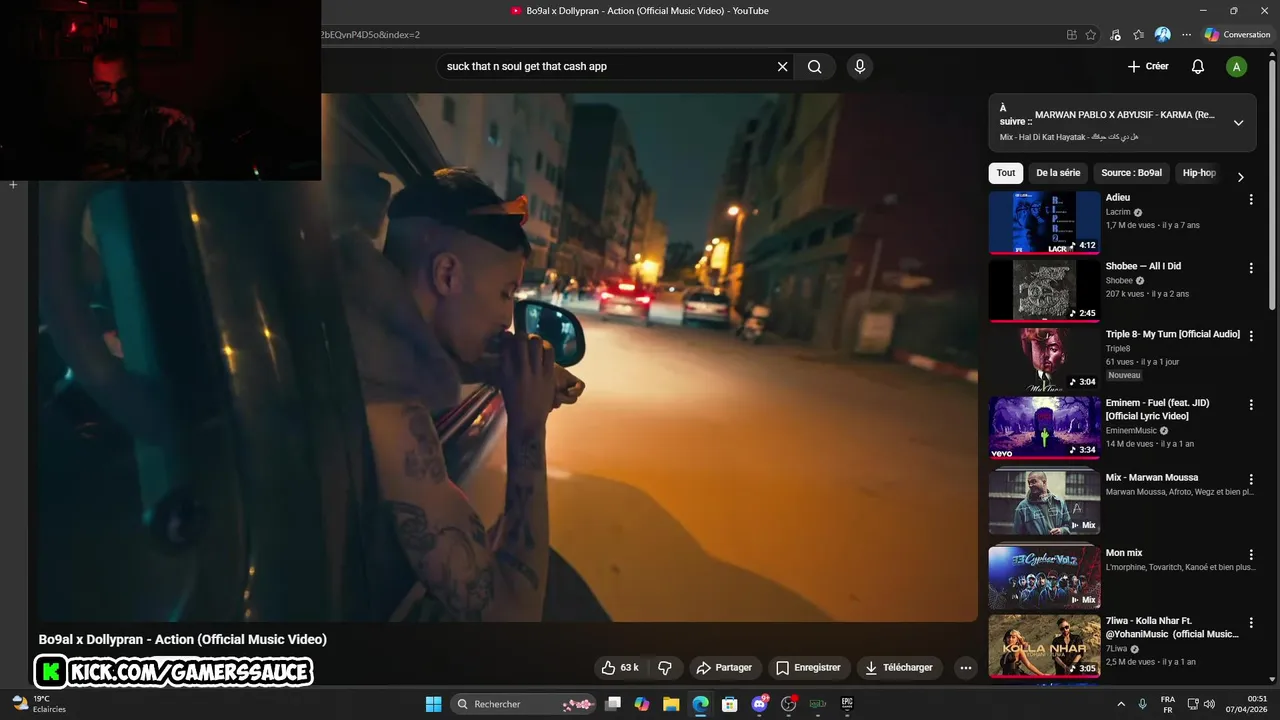Screen dimensions: 1280x720
Task: Start voice search with microphone icon
Action: tap(859, 67)
